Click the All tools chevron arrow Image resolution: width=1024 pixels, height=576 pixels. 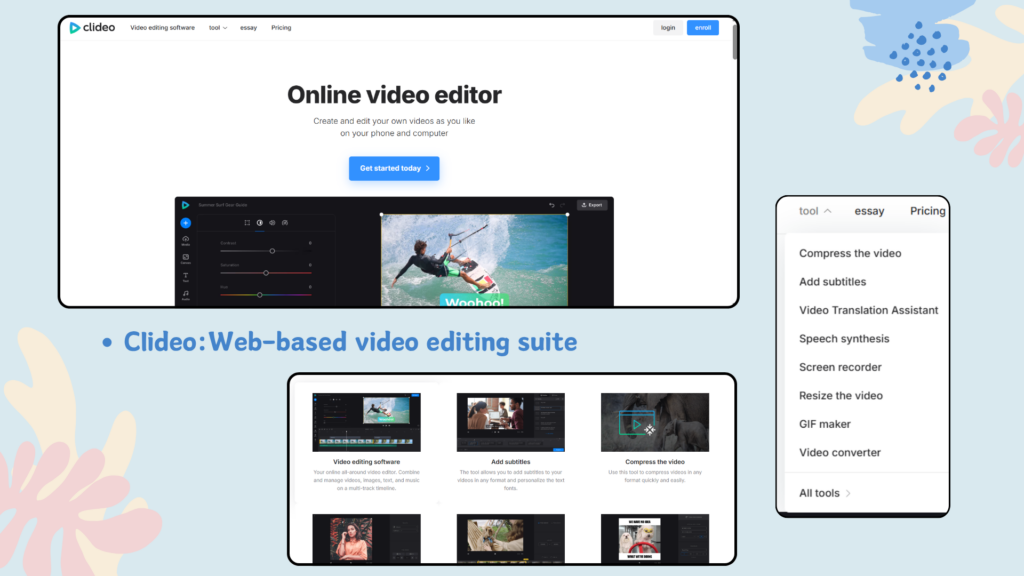[x=848, y=493]
